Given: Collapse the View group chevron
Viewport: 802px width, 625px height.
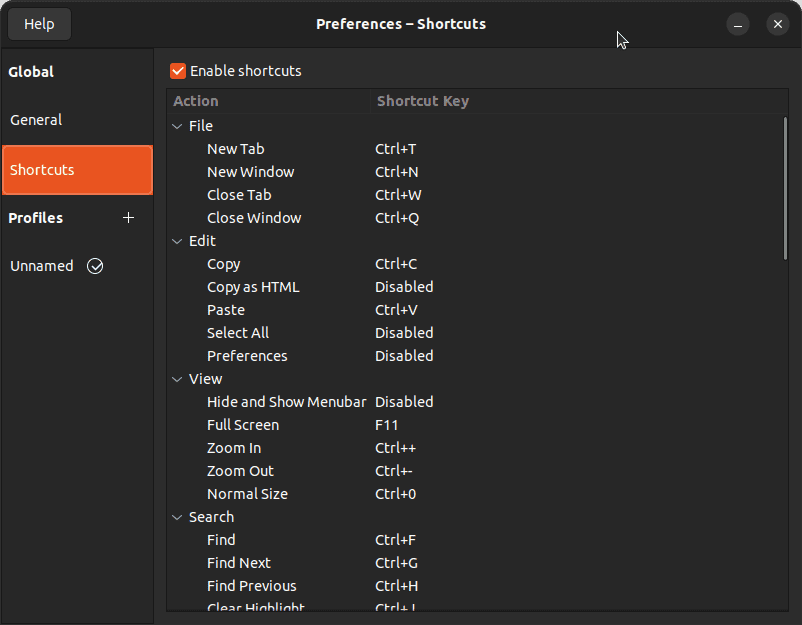Looking at the screenshot, I should (x=177, y=380).
